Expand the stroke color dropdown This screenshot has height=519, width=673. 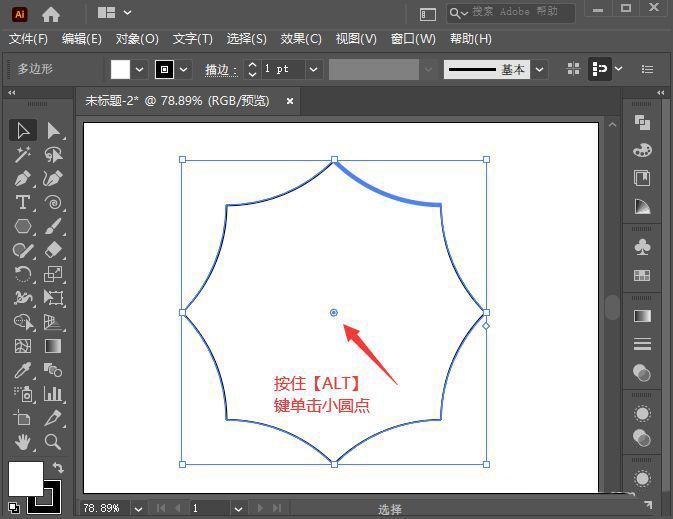pos(183,69)
